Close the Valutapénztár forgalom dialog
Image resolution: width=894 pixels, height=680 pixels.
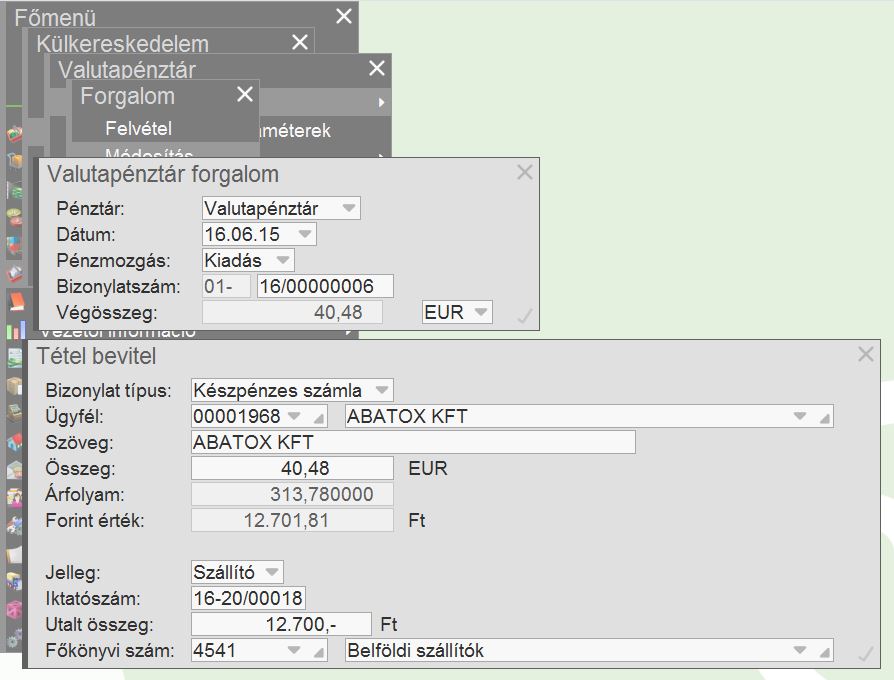(x=525, y=172)
